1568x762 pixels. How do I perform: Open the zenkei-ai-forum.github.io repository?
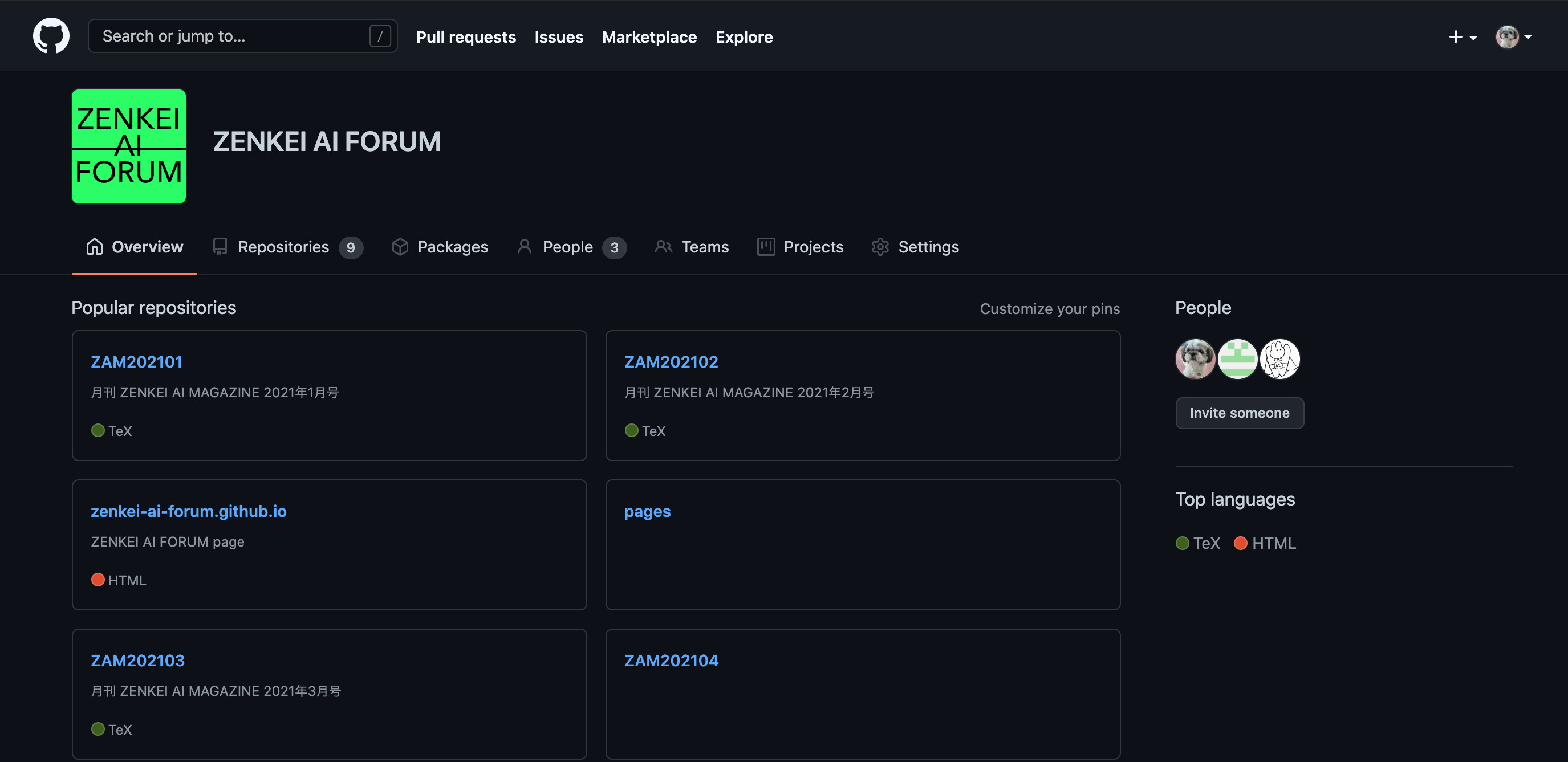(x=188, y=511)
